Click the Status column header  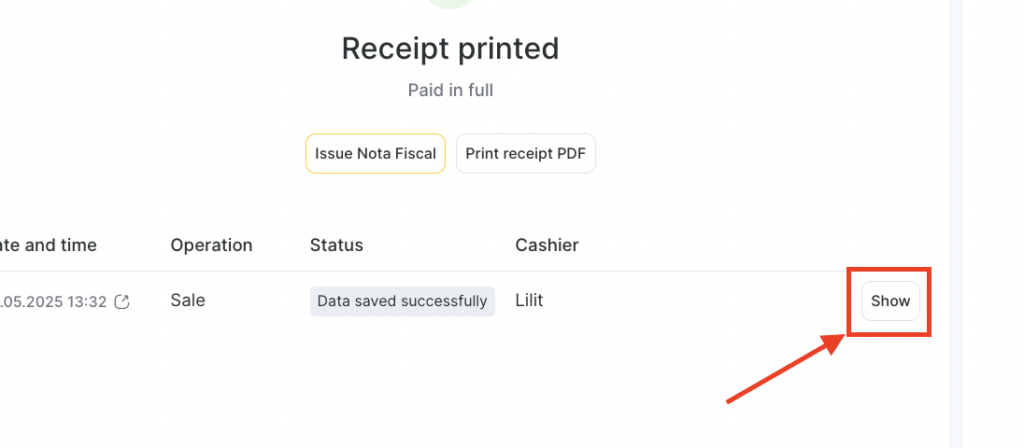[336, 245]
